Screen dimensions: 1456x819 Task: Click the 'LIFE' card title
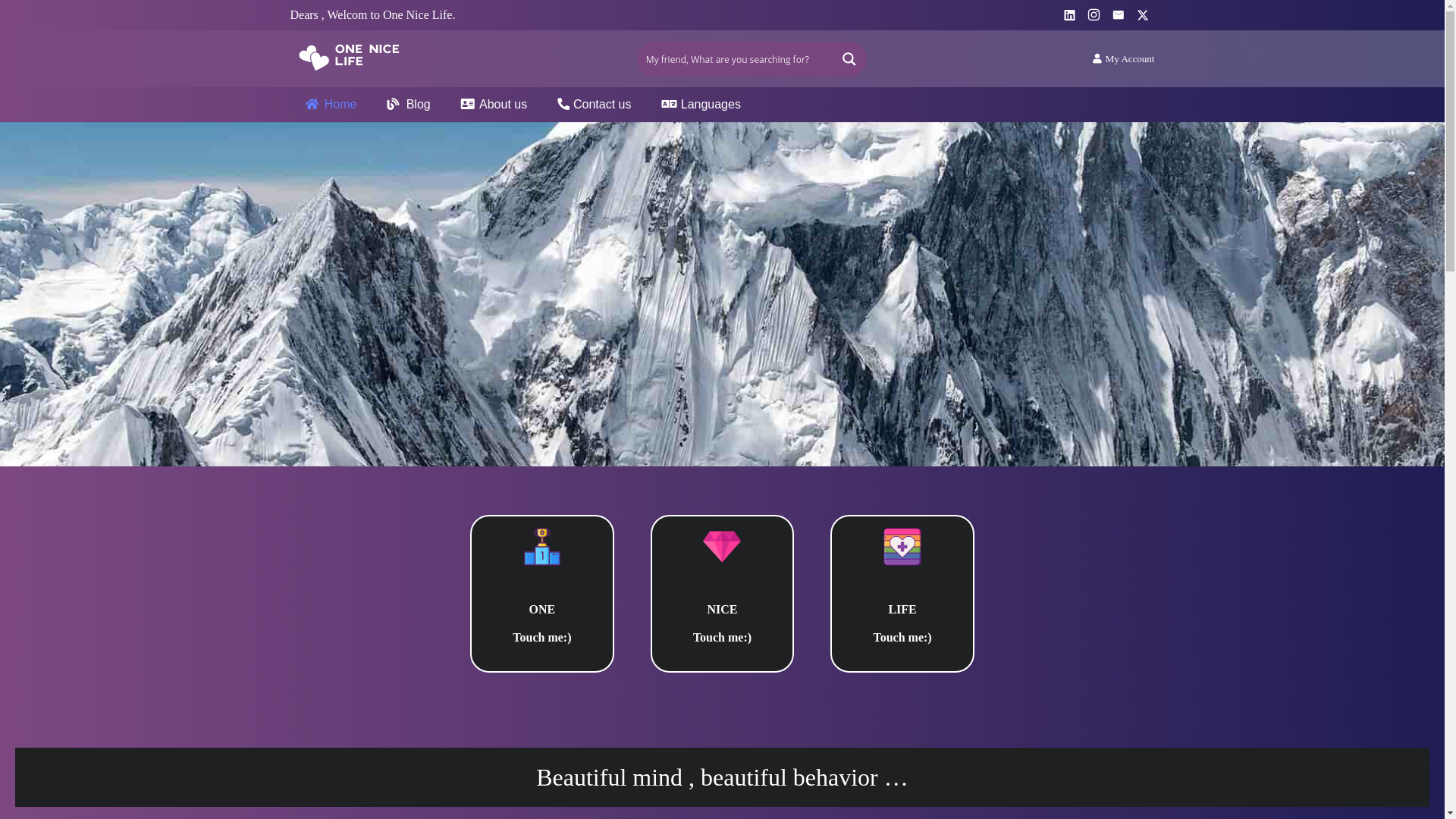click(x=902, y=610)
